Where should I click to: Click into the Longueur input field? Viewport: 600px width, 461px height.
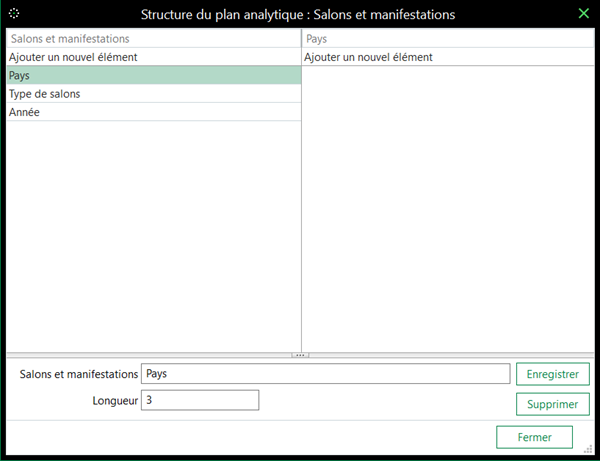pyautogui.click(x=200, y=400)
